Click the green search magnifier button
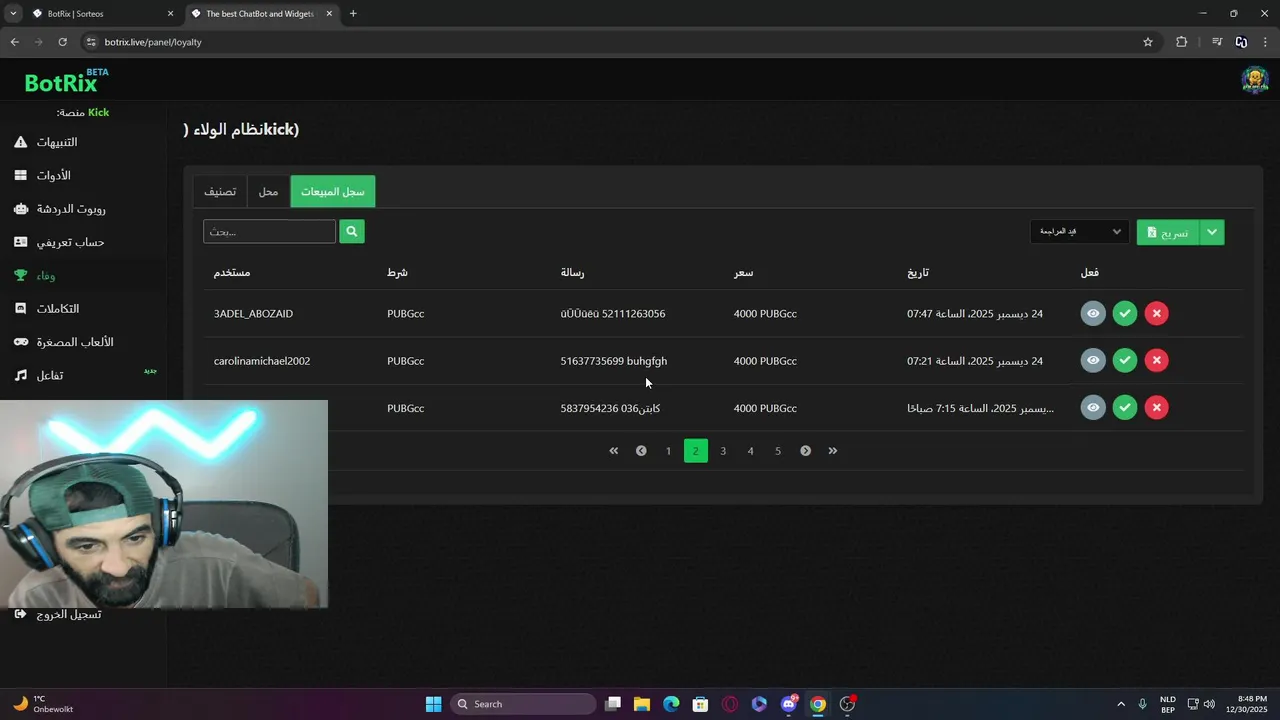Screen dimensions: 1280x720 [x=351, y=231]
